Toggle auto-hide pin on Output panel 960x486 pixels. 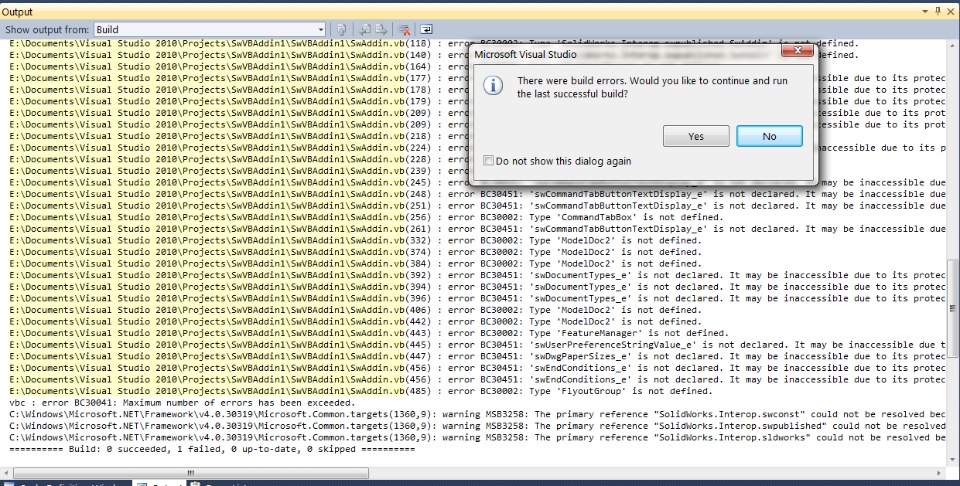point(937,12)
